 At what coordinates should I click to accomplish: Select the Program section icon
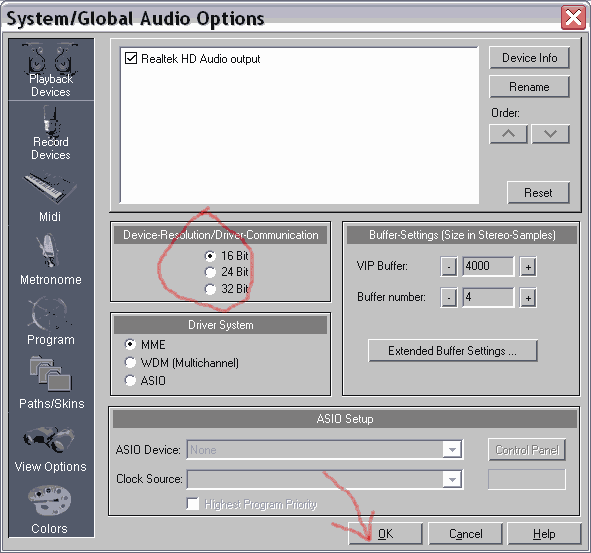click(x=49, y=314)
